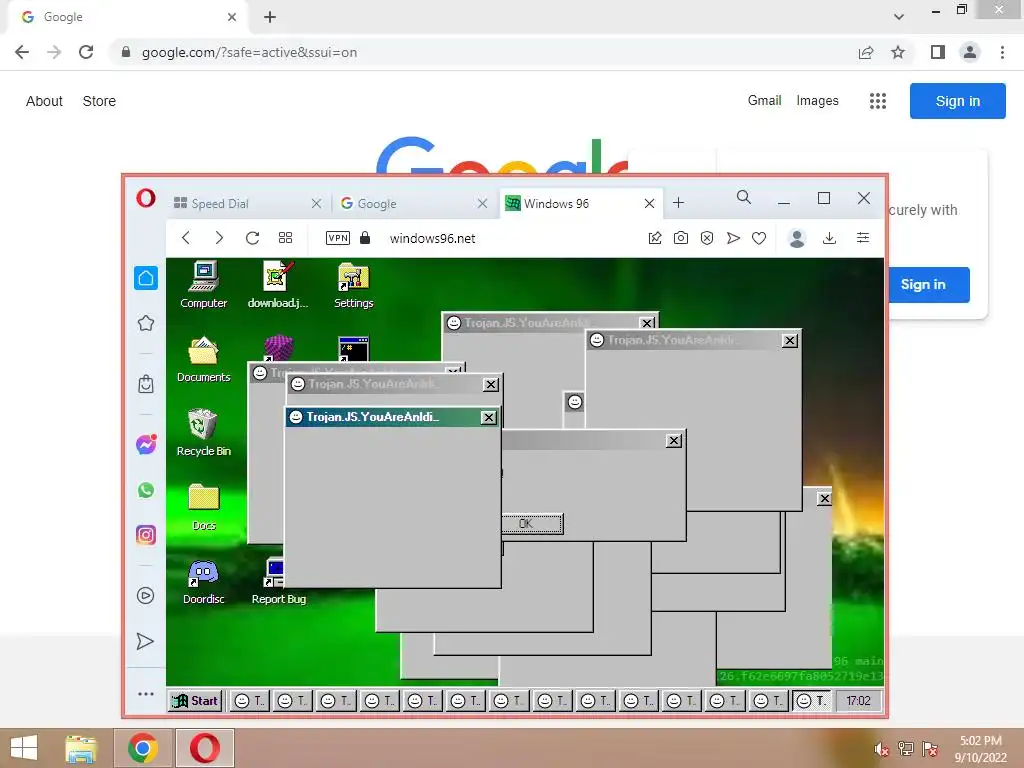The image size is (1024, 768).
Task: Click the Windows 96 Start button
Action: point(195,701)
